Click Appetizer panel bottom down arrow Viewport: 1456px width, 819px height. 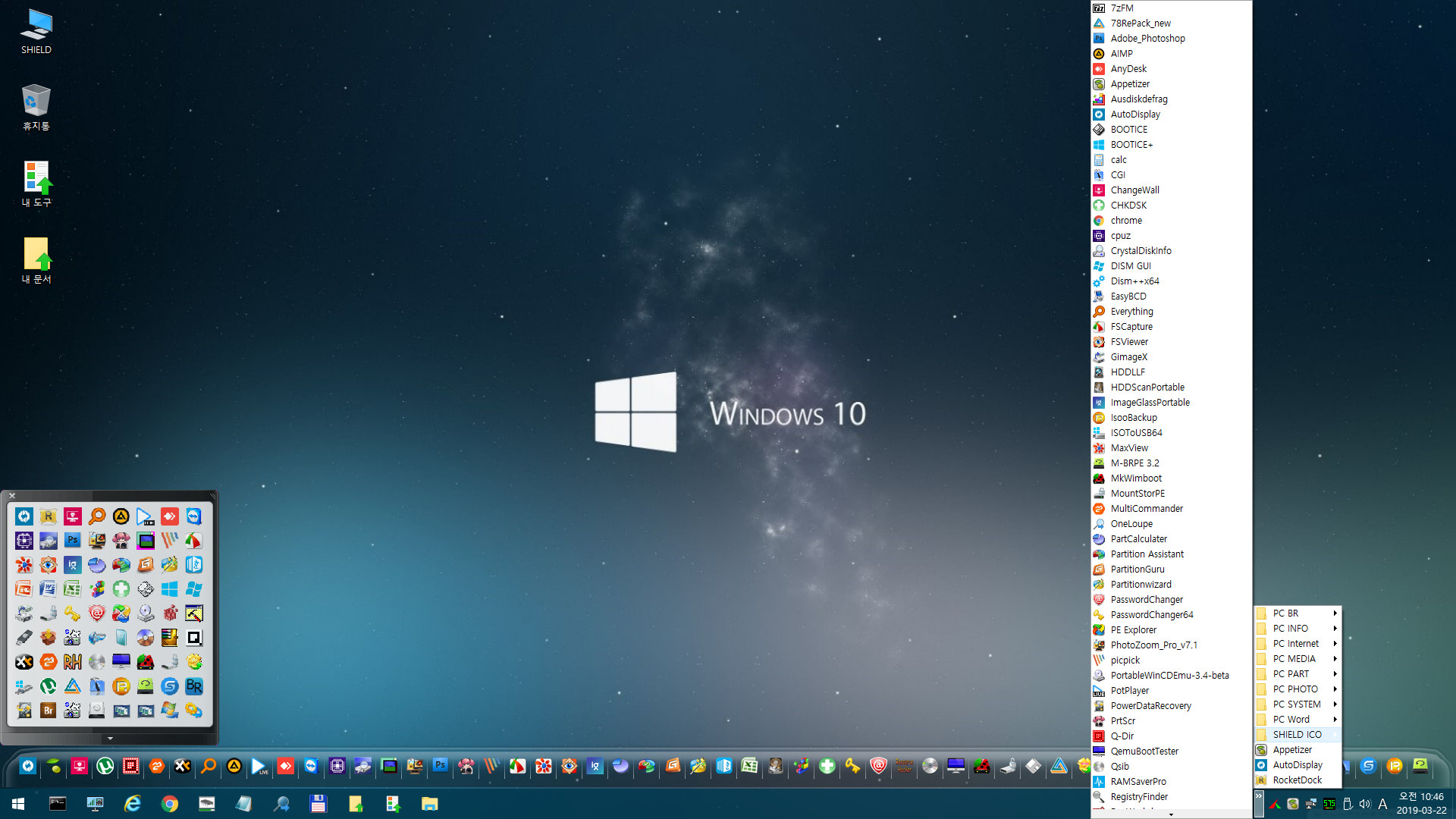(110, 738)
